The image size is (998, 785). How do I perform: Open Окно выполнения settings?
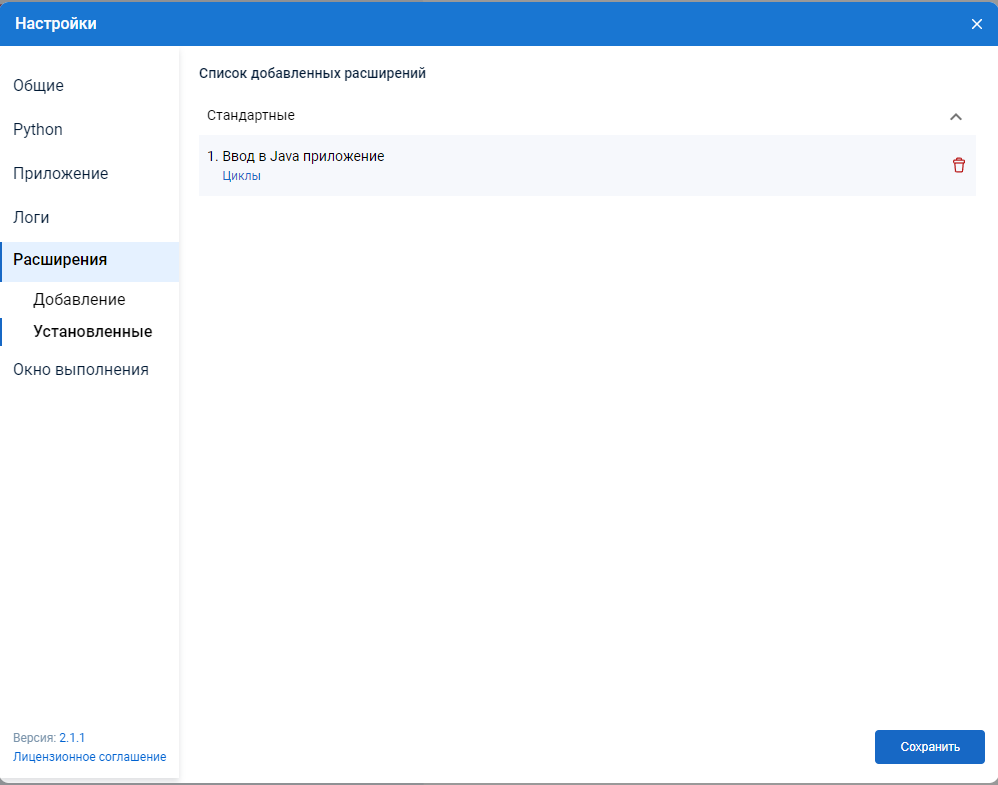(81, 370)
